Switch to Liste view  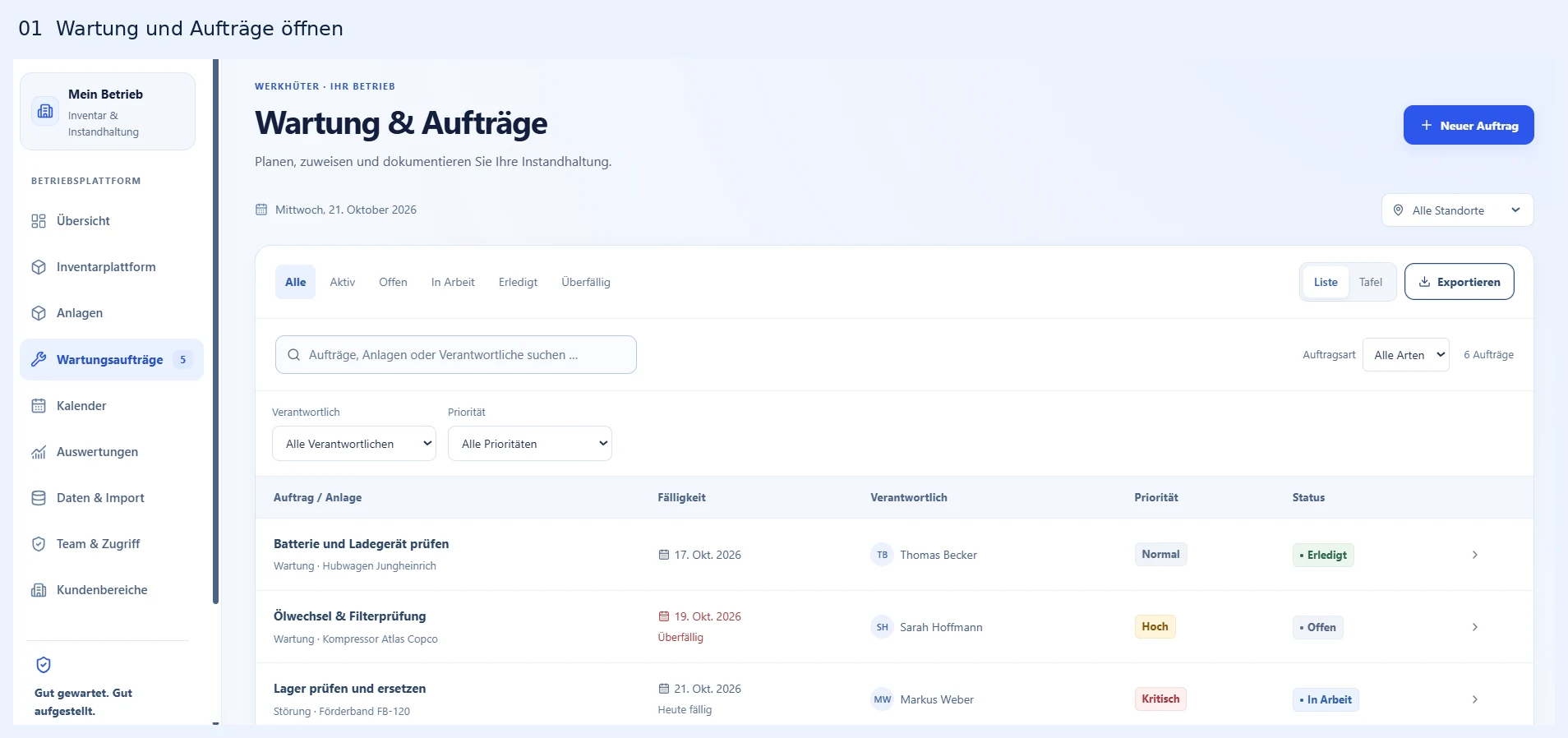(x=1326, y=282)
